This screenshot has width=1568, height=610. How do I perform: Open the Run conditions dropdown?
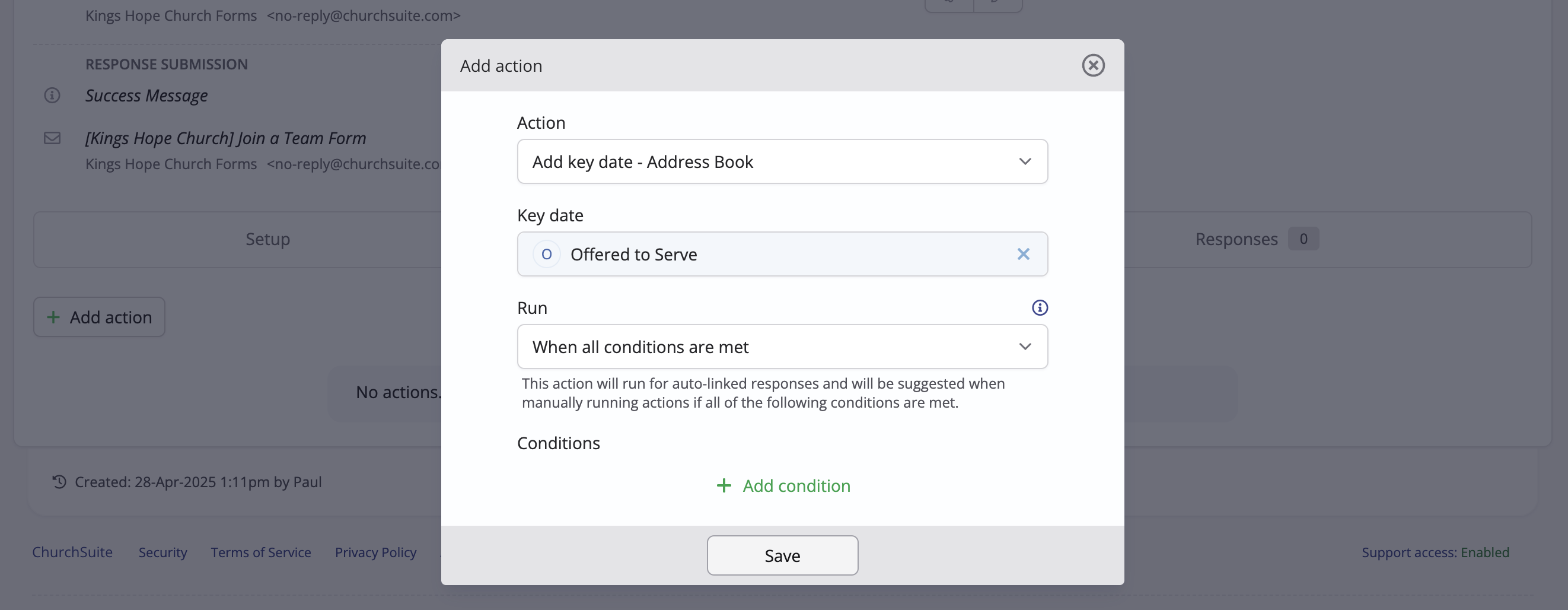[x=782, y=347]
